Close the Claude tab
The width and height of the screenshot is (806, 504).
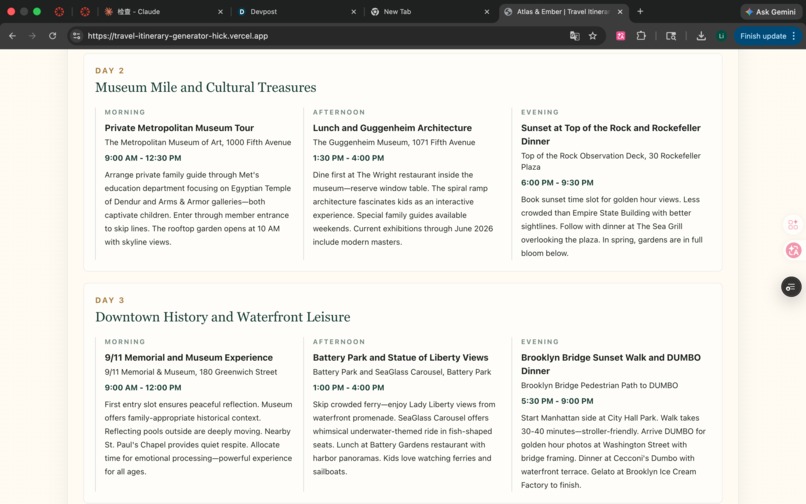click(220, 11)
